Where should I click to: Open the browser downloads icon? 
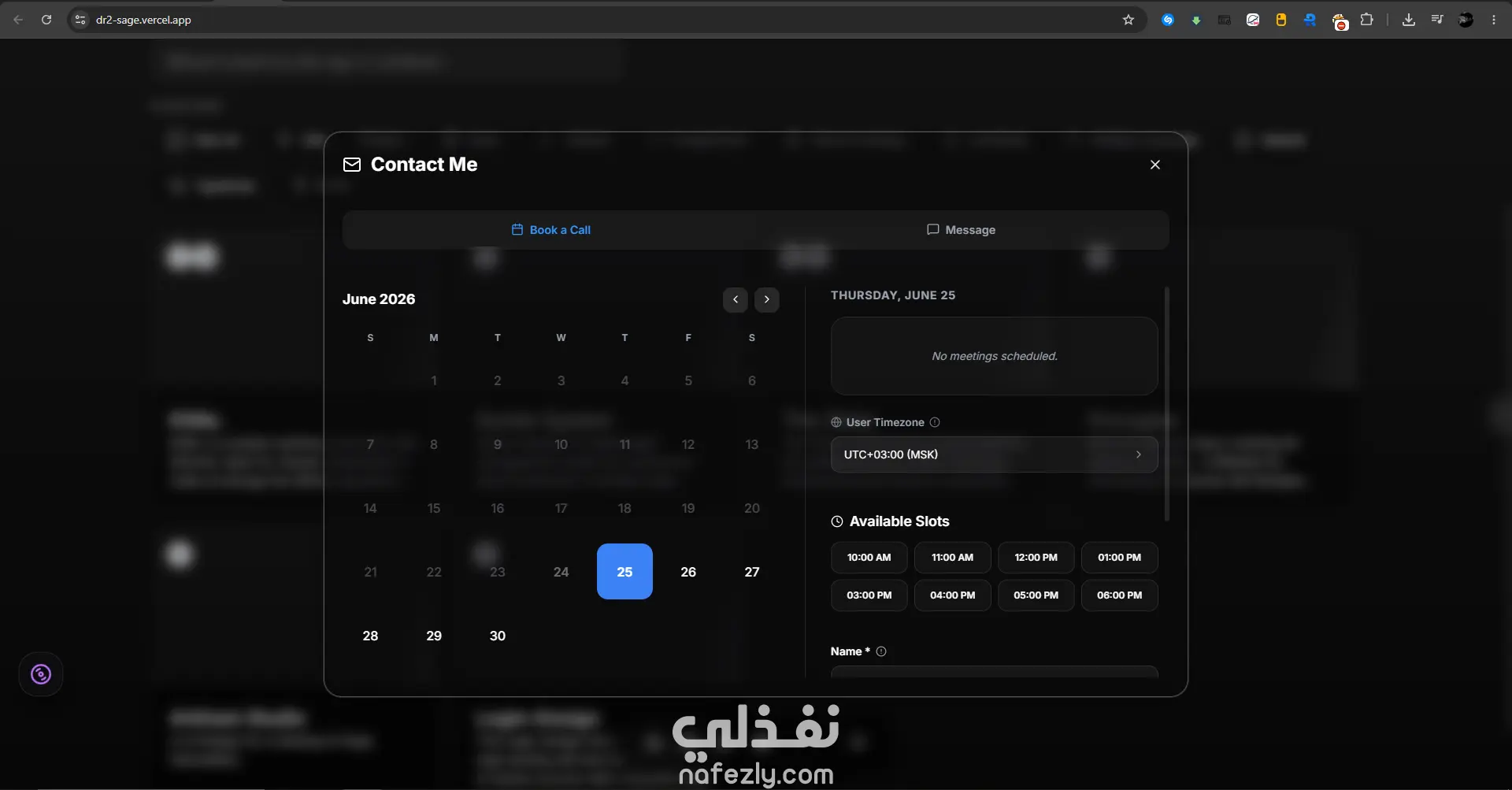click(x=1409, y=20)
